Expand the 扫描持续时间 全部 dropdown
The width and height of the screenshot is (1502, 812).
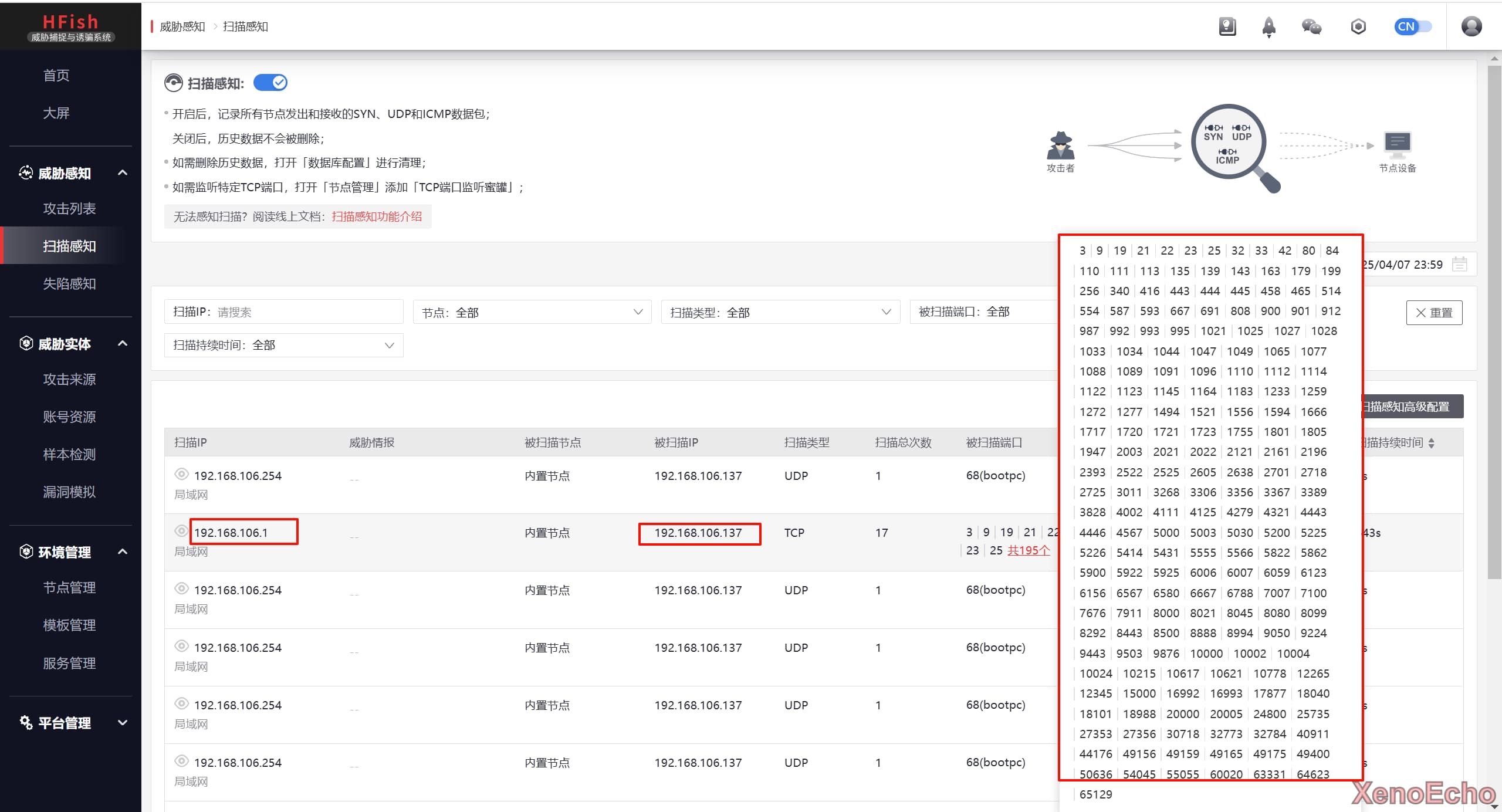tap(283, 345)
